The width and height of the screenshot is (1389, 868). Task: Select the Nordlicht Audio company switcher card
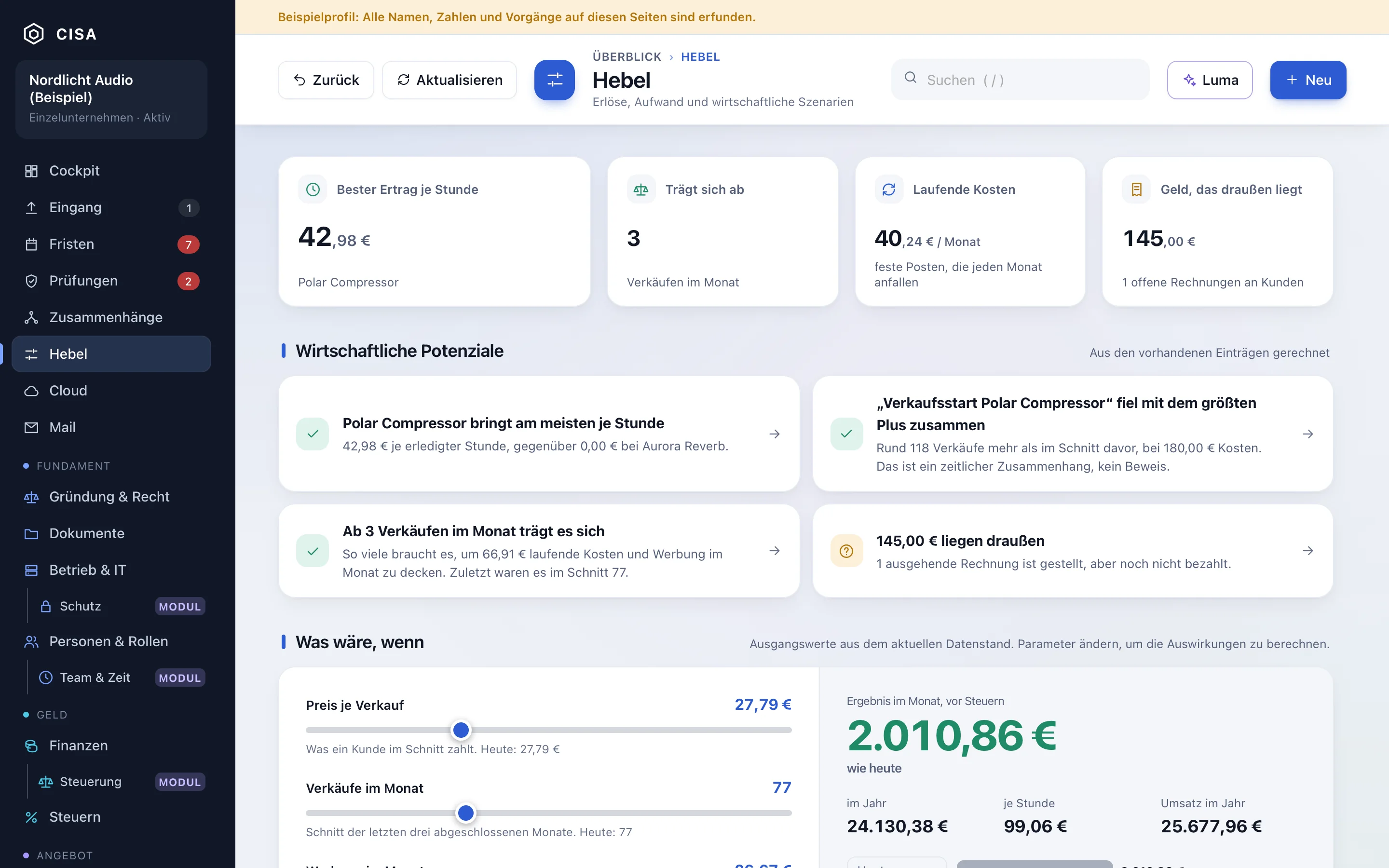[111, 99]
